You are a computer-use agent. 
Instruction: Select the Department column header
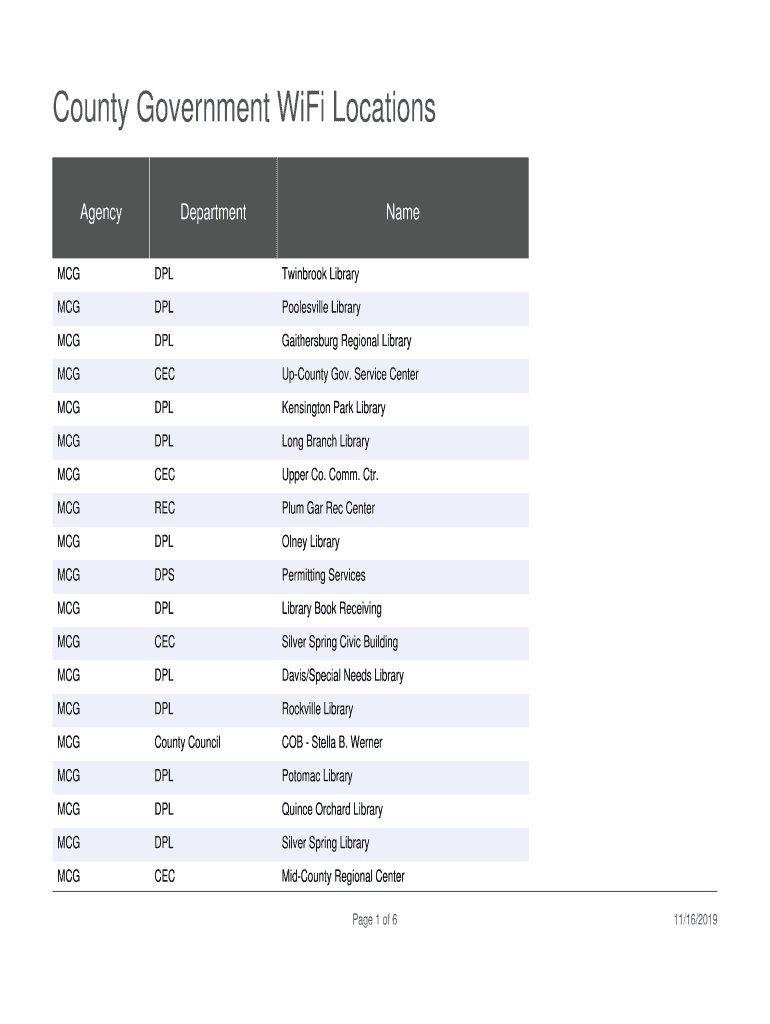coord(213,212)
